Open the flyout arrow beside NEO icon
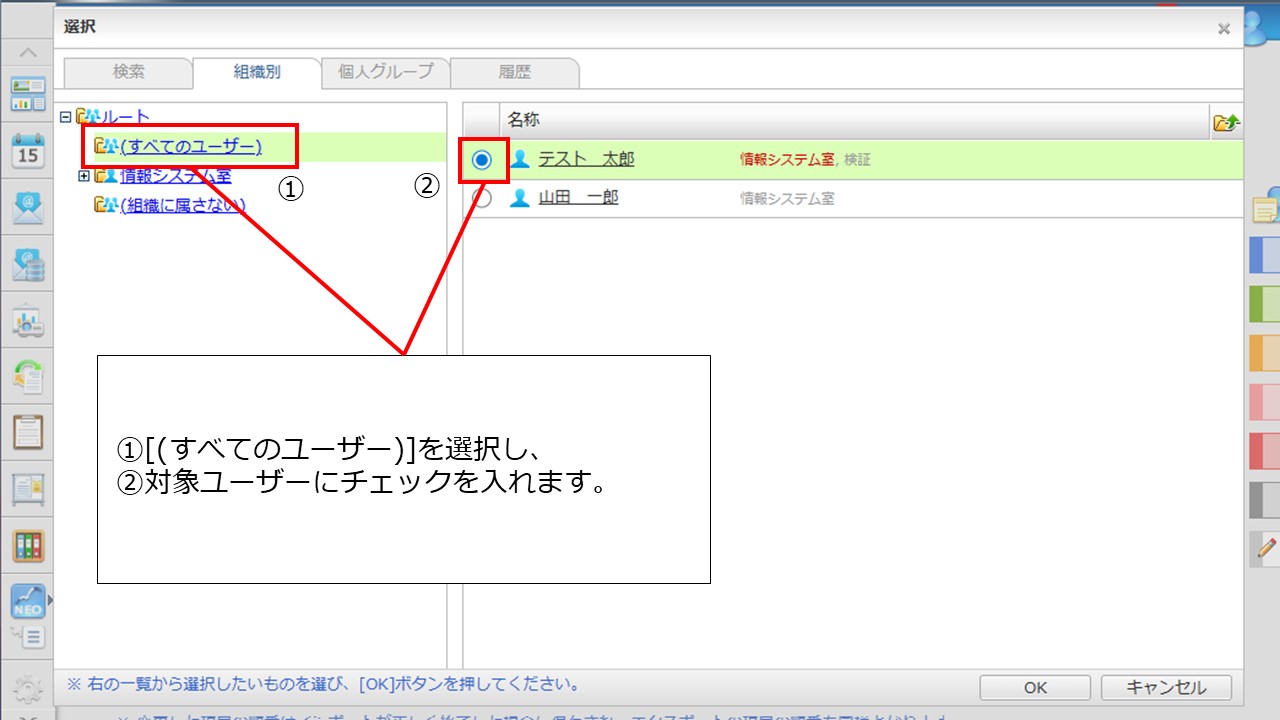Viewport: 1280px width, 720px height. click(50, 601)
